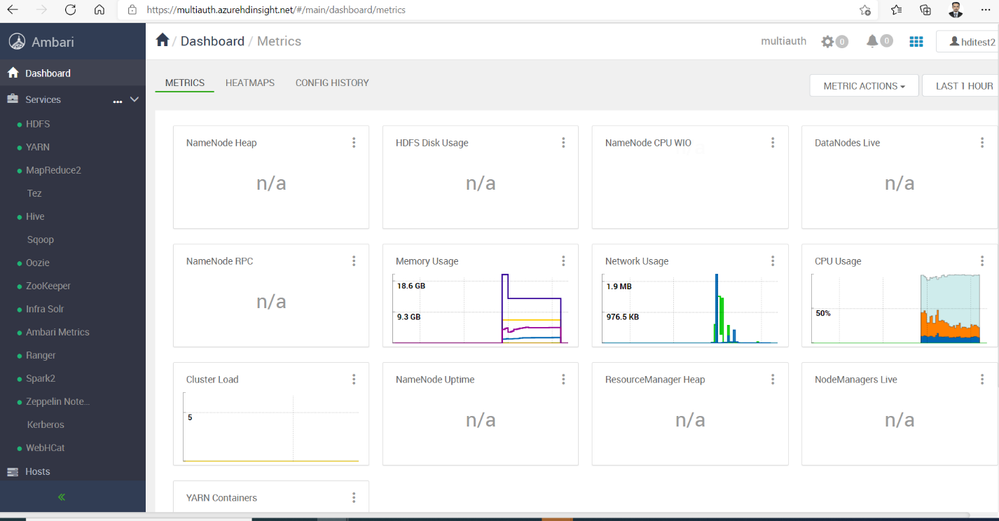Image resolution: width=999 pixels, height=521 pixels.
Task: Open CPU Usage widget options menu
Action: pyautogui.click(x=982, y=261)
